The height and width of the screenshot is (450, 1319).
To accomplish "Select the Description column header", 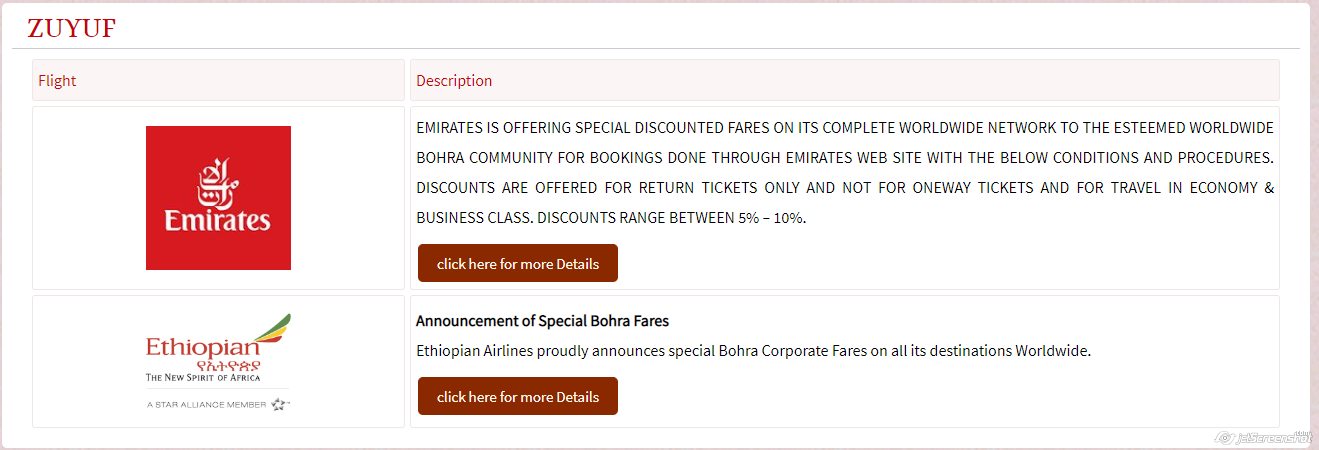I will pyautogui.click(x=845, y=80).
